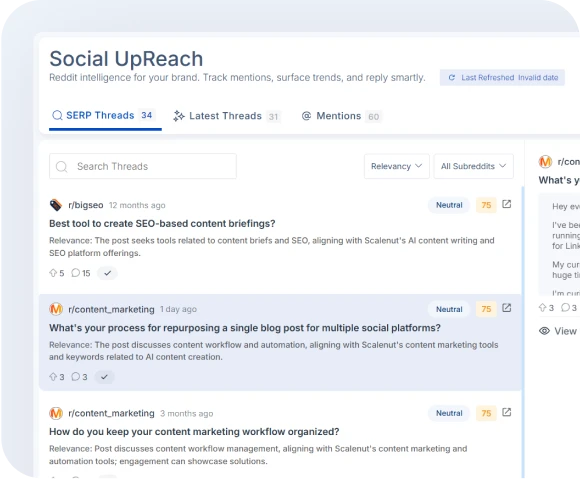
Task: Go to the Mentions tab
Action: (342, 116)
